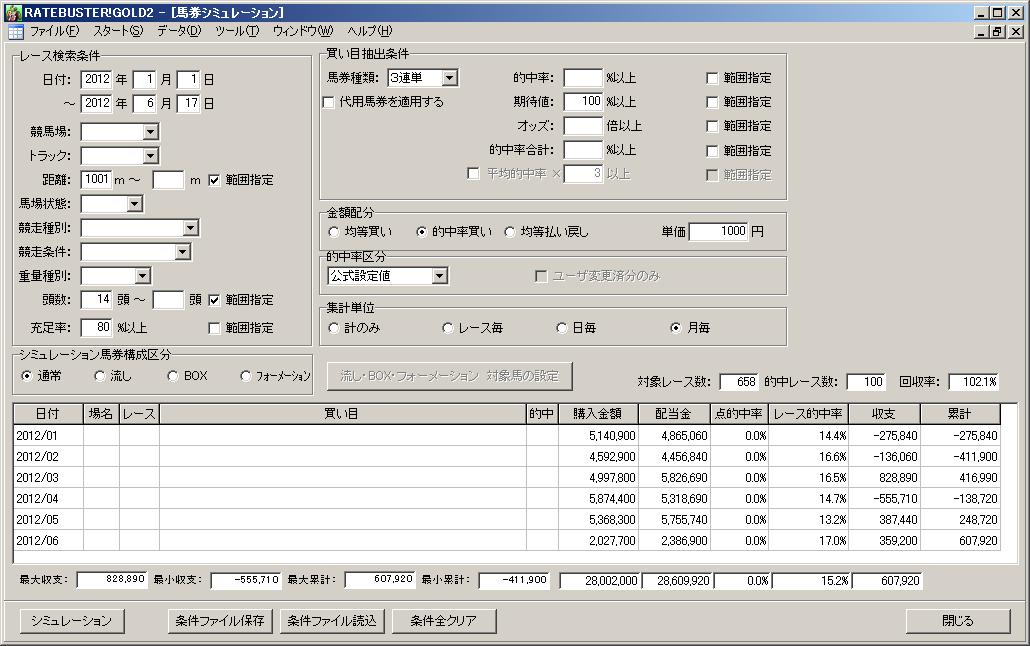Uncheck 範囲指定 for 頭数
Image resolution: width=1030 pixels, height=646 pixels.
pyautogui.click(x=214, y=300)
